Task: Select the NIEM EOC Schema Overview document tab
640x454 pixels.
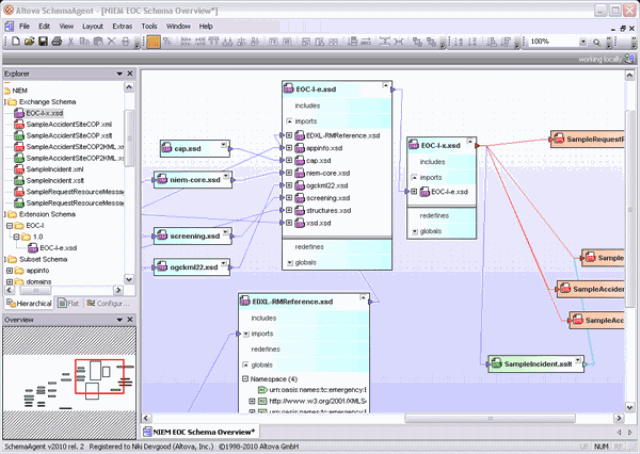Action: coord(199,432)
